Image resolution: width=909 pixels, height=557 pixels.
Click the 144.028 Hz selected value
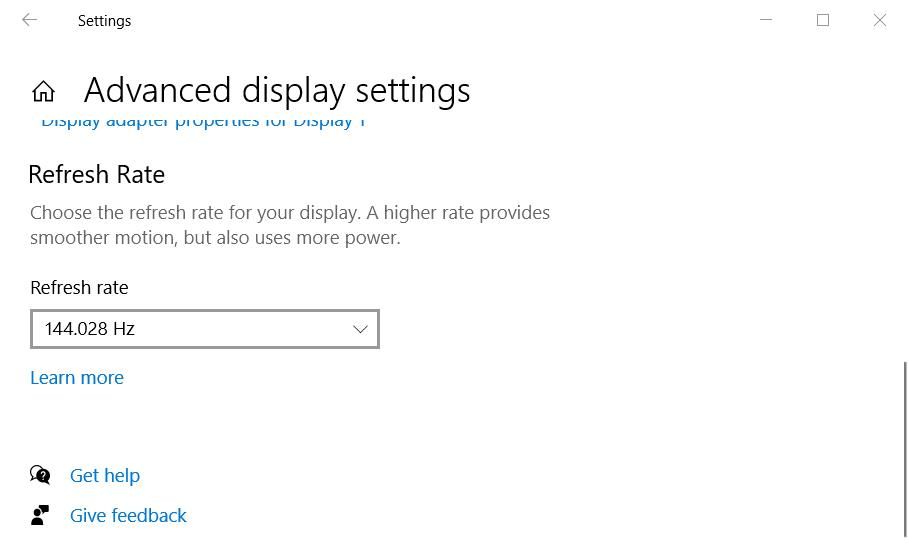pos(90,329)
